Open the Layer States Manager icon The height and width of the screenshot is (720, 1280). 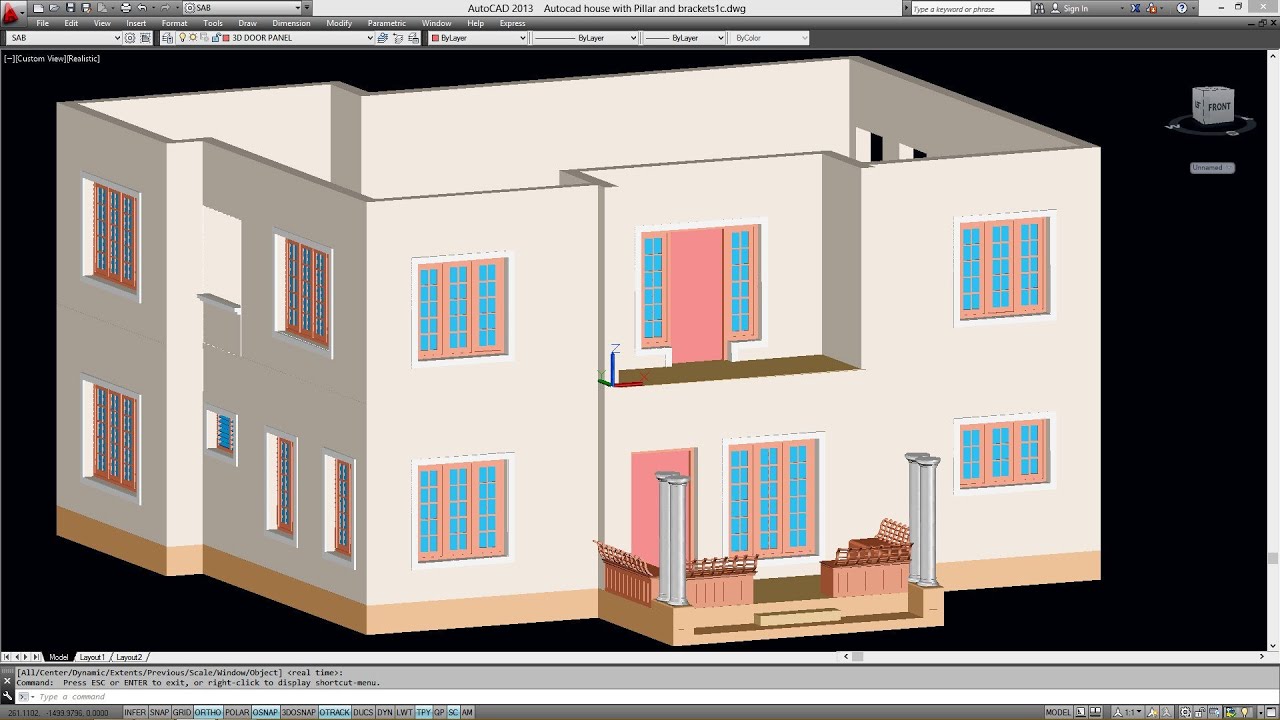click(413, 38)
